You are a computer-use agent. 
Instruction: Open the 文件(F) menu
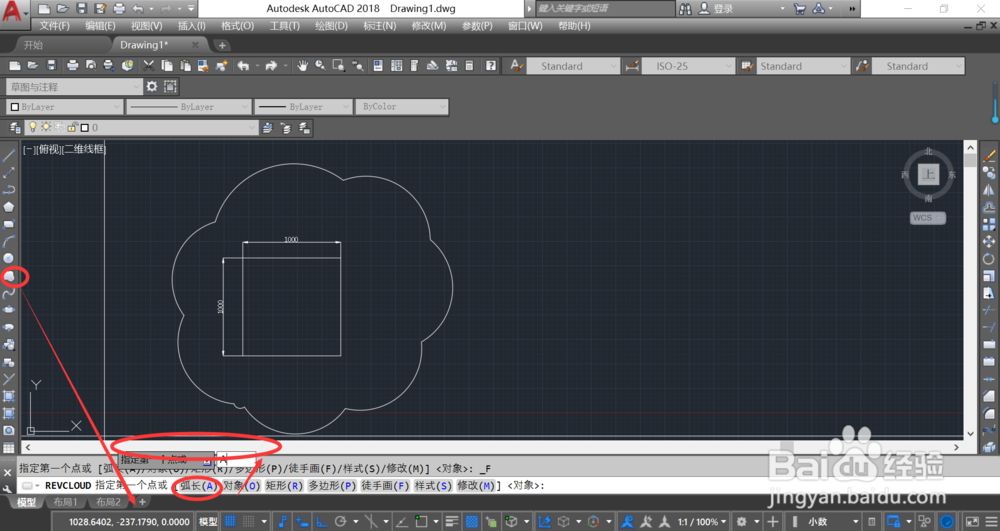(x=55, y=25)
